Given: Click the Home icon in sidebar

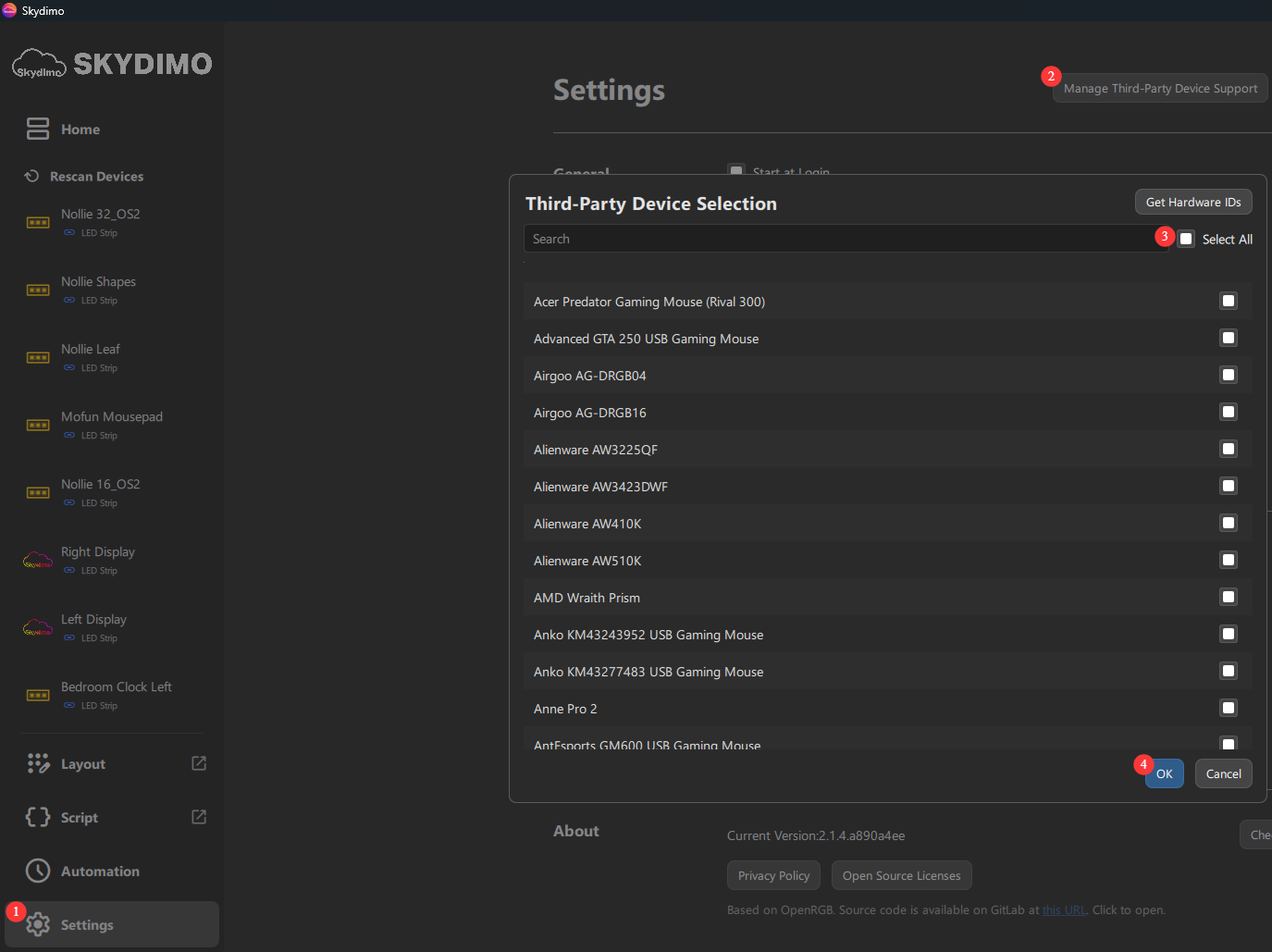Looking at the screenshot, I should [x=38, y=129].
